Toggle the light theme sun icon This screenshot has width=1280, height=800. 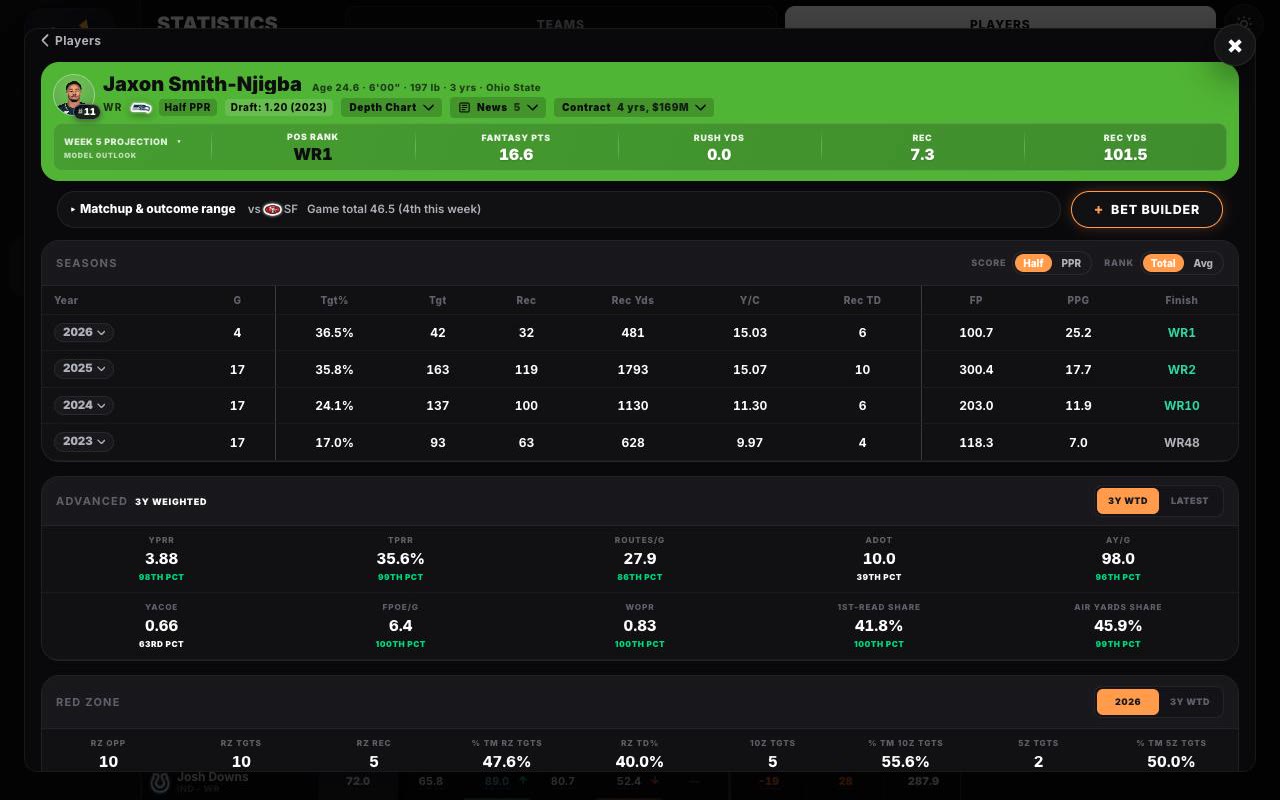pyautogui.click(x=1244, y=23)
